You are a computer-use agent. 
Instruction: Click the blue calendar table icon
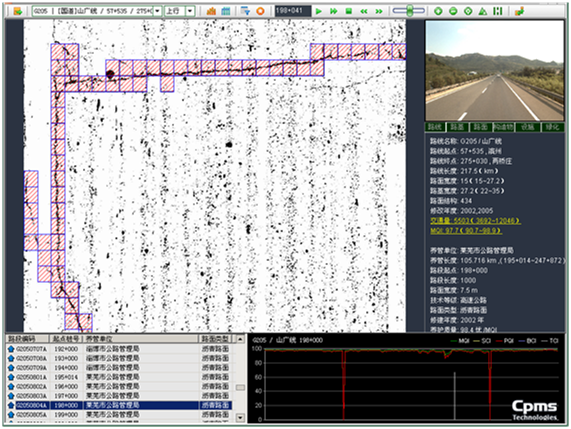[x=226, y=11]
